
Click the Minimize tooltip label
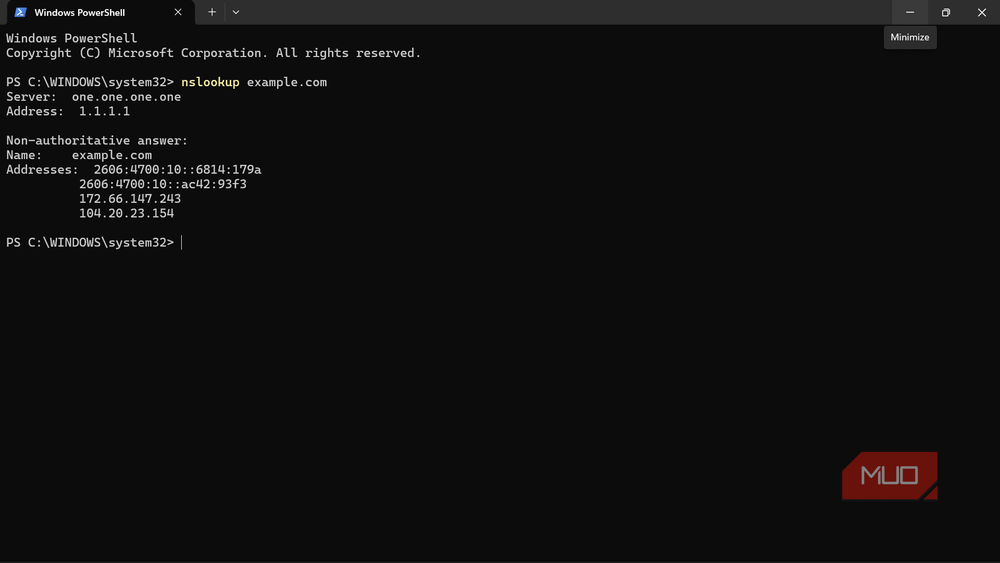point(910,38)
